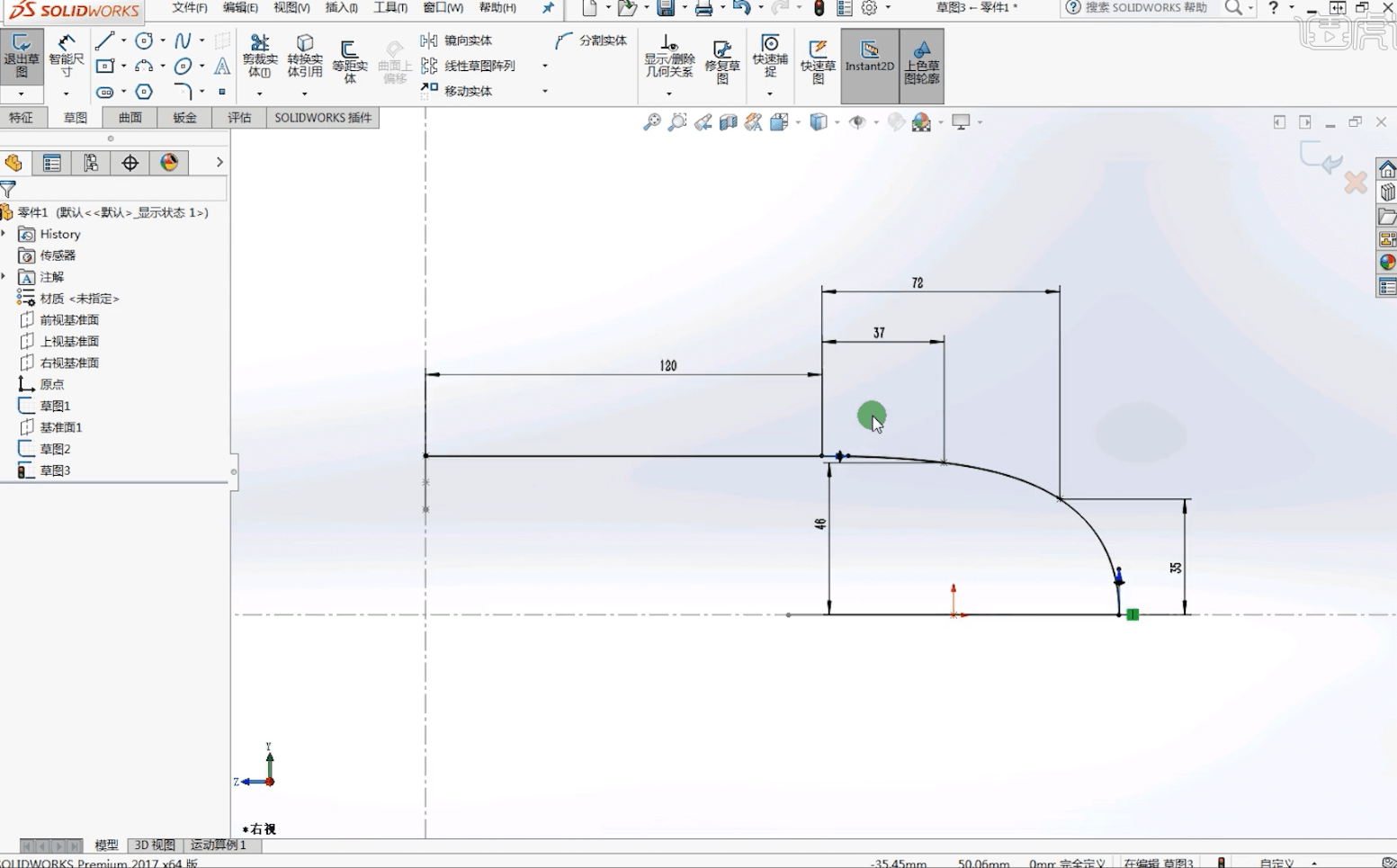Click the 搜索 SOLIDWORKS 帮助 search field

(x=1145, y=8)
